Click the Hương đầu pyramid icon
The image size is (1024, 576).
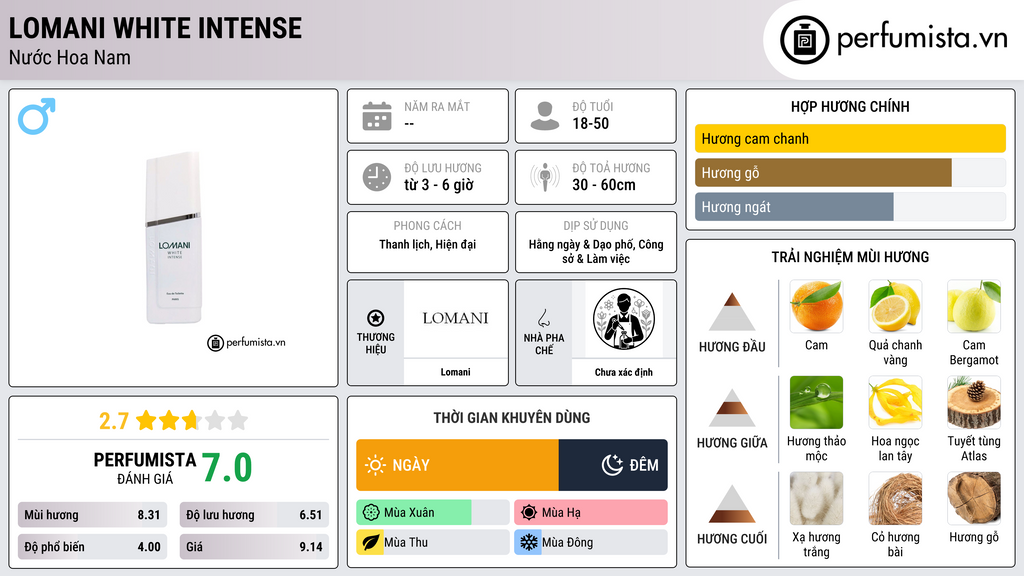[732, 312]
